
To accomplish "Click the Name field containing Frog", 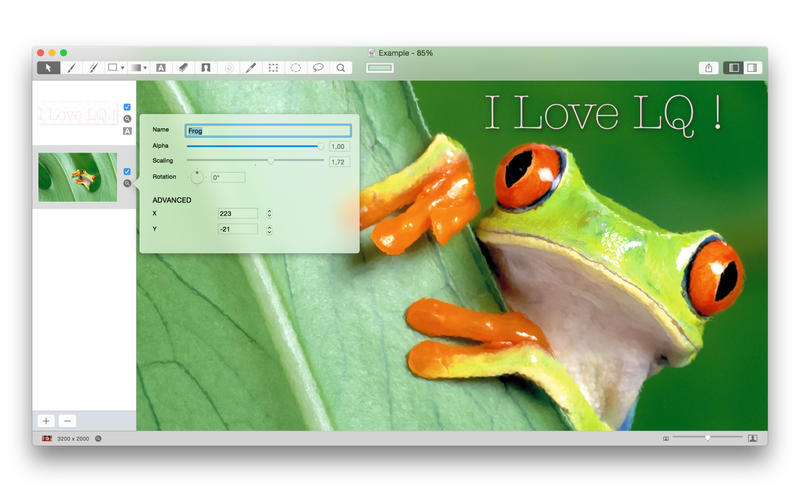I will [x=268, y=130].
